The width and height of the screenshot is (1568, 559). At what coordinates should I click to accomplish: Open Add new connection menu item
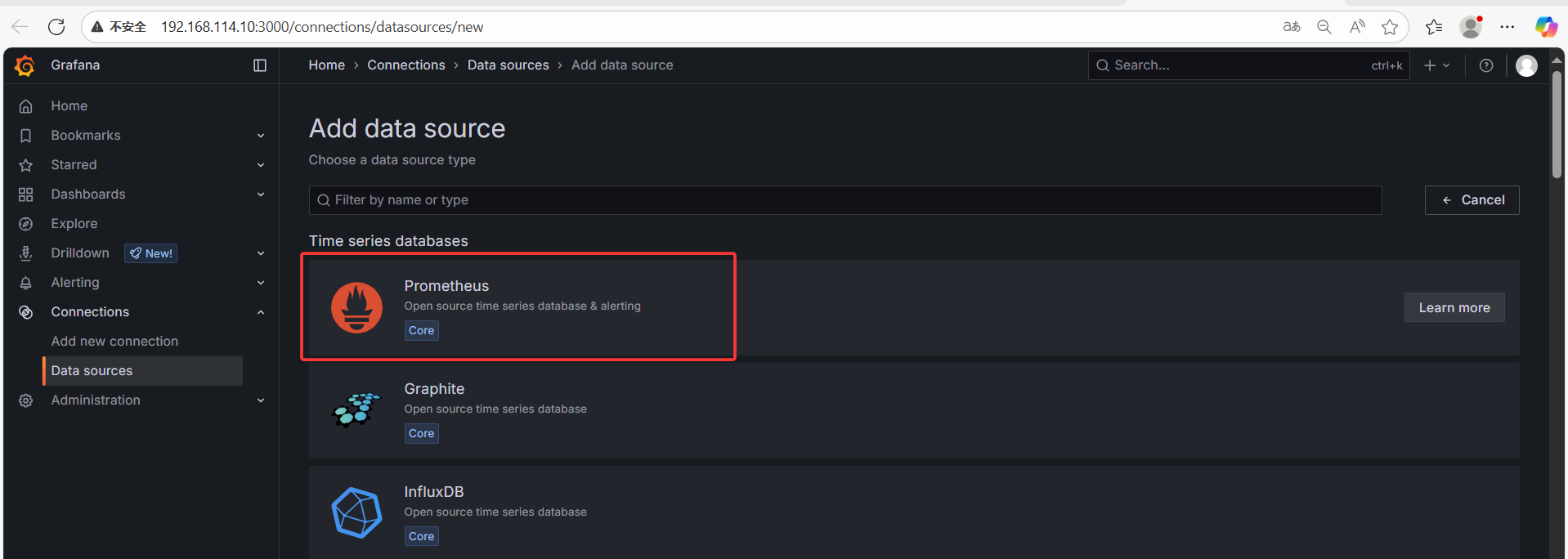114,342
